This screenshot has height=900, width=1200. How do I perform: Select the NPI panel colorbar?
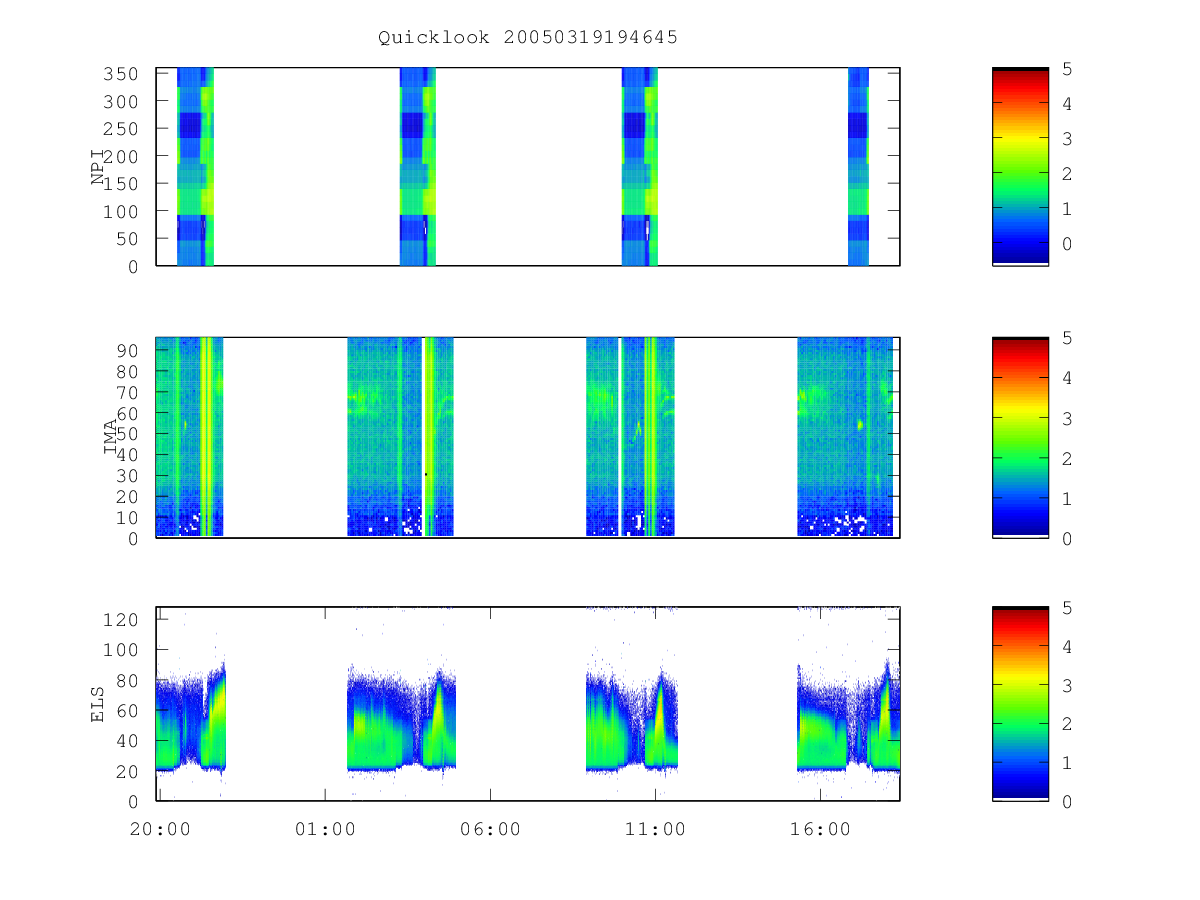pos(1020,166)
